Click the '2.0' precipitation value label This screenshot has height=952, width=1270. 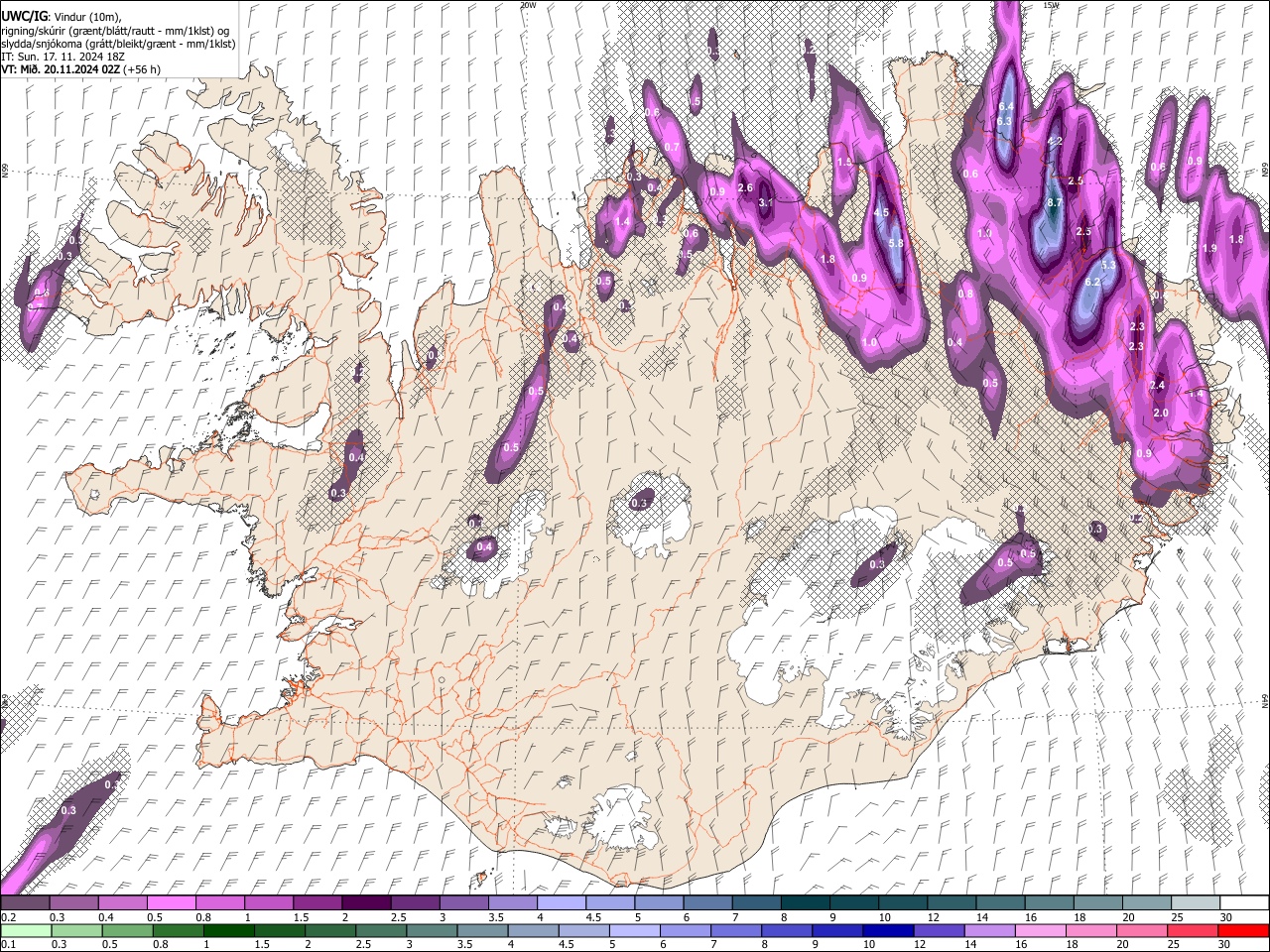(1161, 413)
